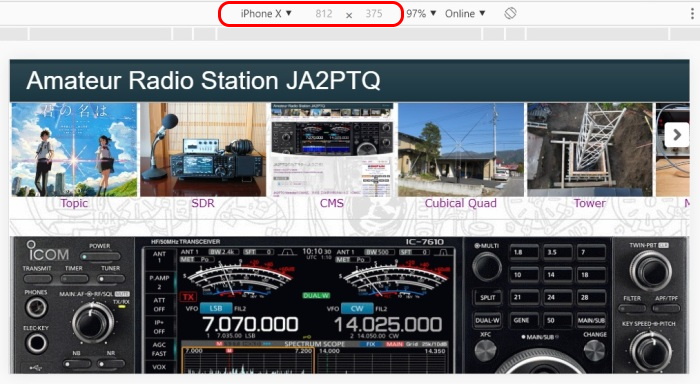700x384 pixels.
Task: Select the GENE band key
Action: click(524, 320)
